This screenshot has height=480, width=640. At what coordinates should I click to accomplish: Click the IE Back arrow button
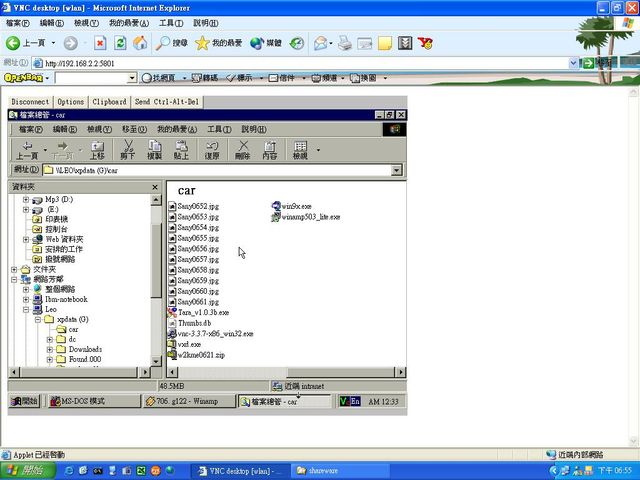point(13,43)
